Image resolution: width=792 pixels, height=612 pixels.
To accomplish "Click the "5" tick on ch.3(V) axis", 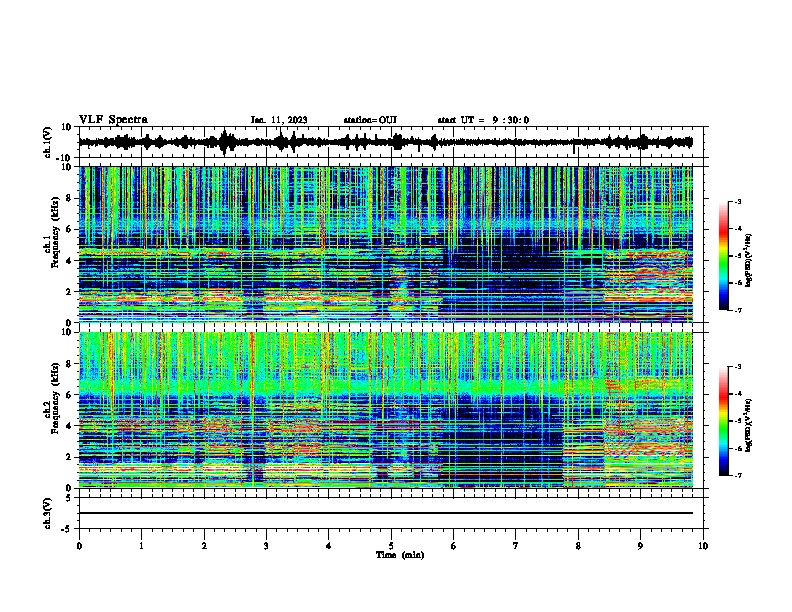I will click(70, 498).
